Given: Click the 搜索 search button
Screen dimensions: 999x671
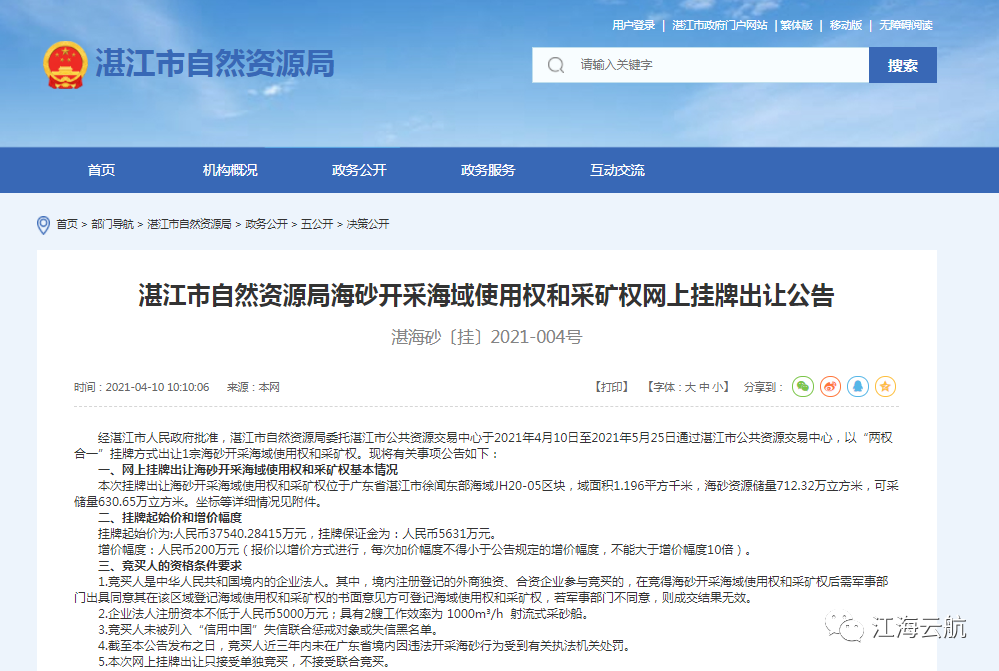Looking at the screenshot, I should pos(902,64).
